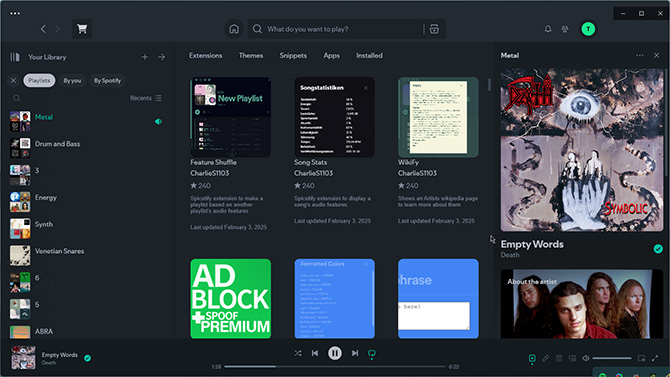
Task: Expand library with arrow icon
Action: click(161, 57)
